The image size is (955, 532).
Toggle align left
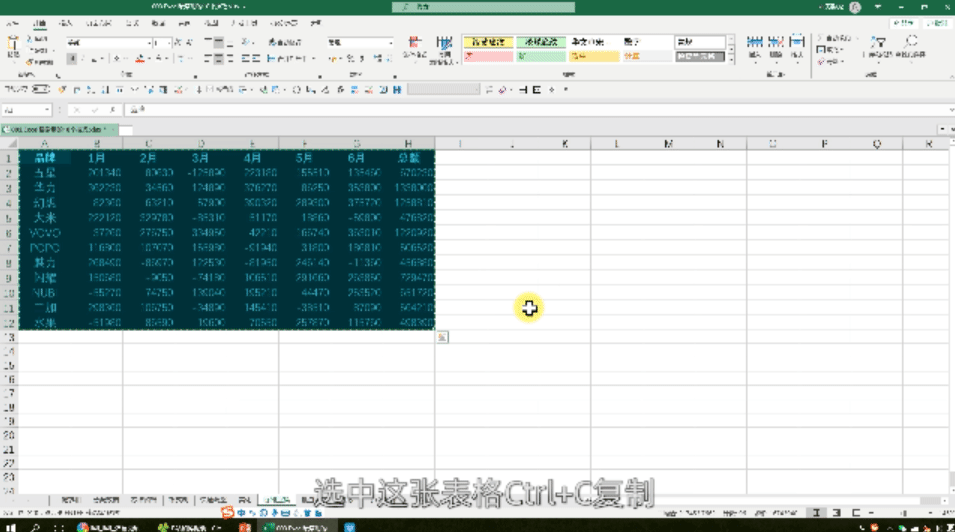click(208, 59)
